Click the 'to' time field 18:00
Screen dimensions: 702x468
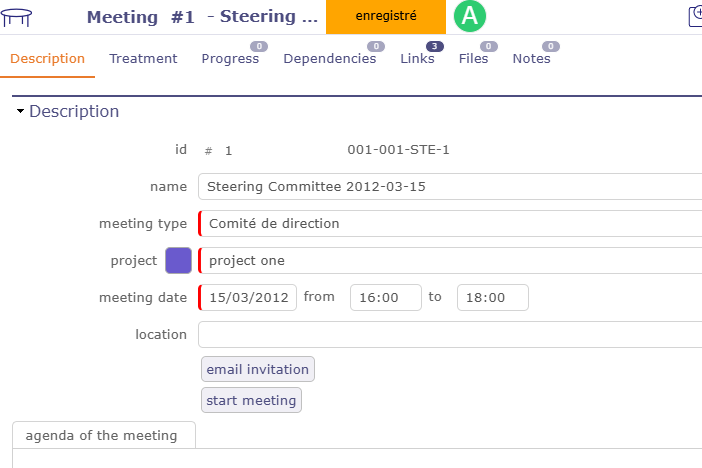492,298
